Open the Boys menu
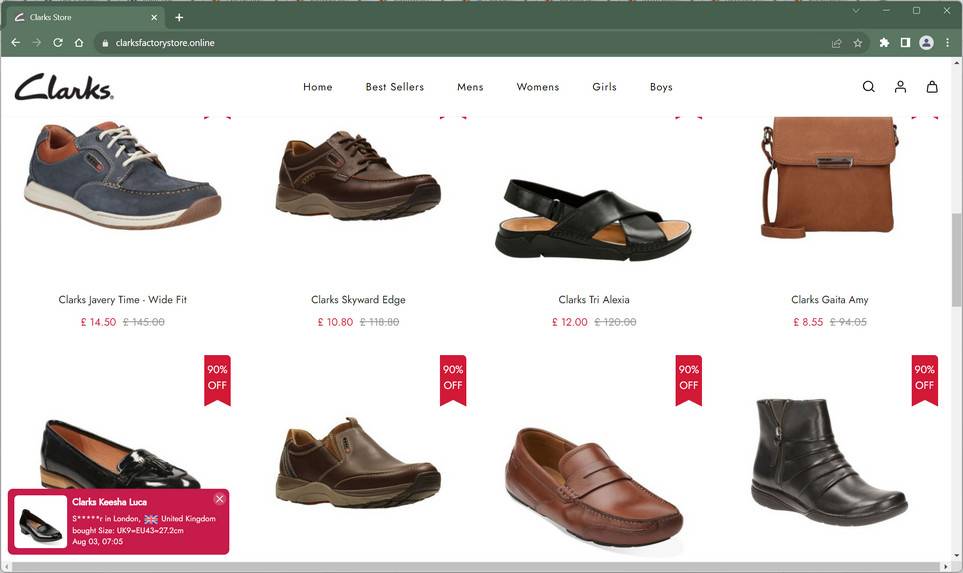963x573 pixels. click(x=661, y=87)
